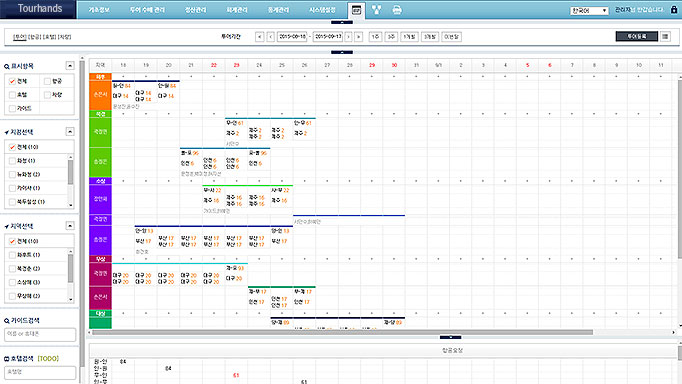Go to previous period with single-left arrow
682x384 pixels.
point(271,37)
